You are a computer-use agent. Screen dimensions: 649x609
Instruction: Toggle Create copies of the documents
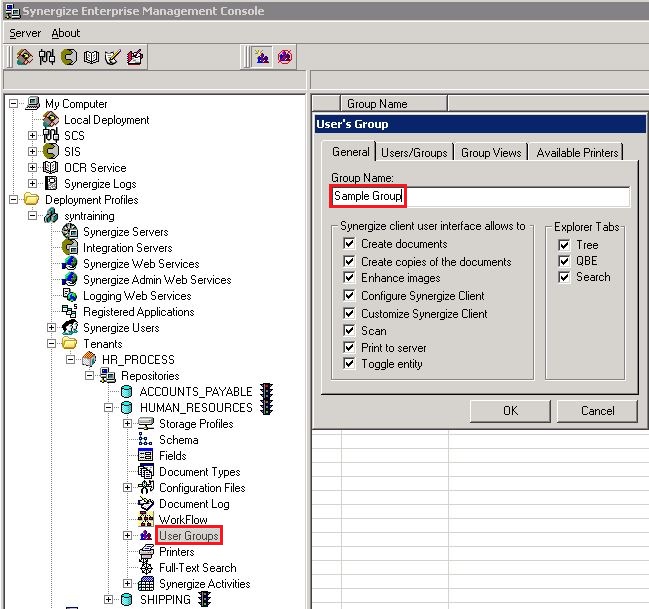tap(349, 261)
